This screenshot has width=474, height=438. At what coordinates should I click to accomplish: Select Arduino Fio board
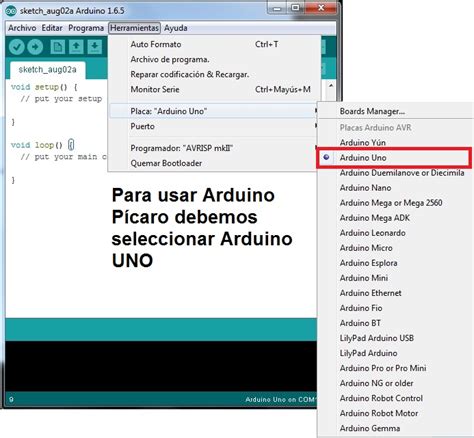pyautogui.click(x=395, y=308)
